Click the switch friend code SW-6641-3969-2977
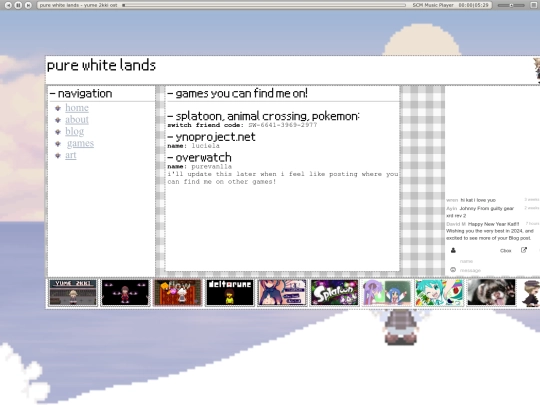Image resolution: width=540 pixels, height=405 pixels. [283, 125]
